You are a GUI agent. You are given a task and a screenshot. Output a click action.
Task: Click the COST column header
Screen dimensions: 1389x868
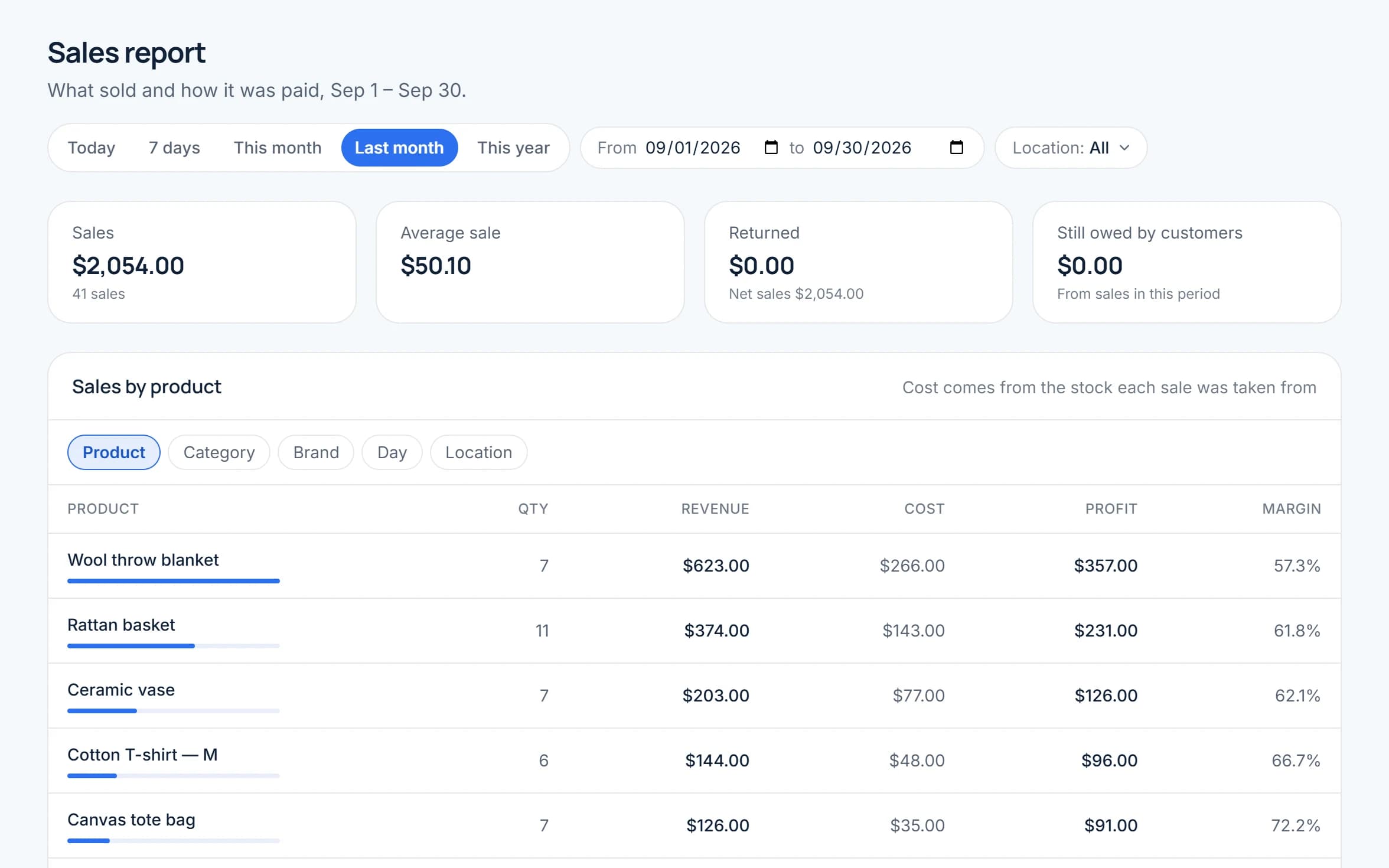click(924, 509)
